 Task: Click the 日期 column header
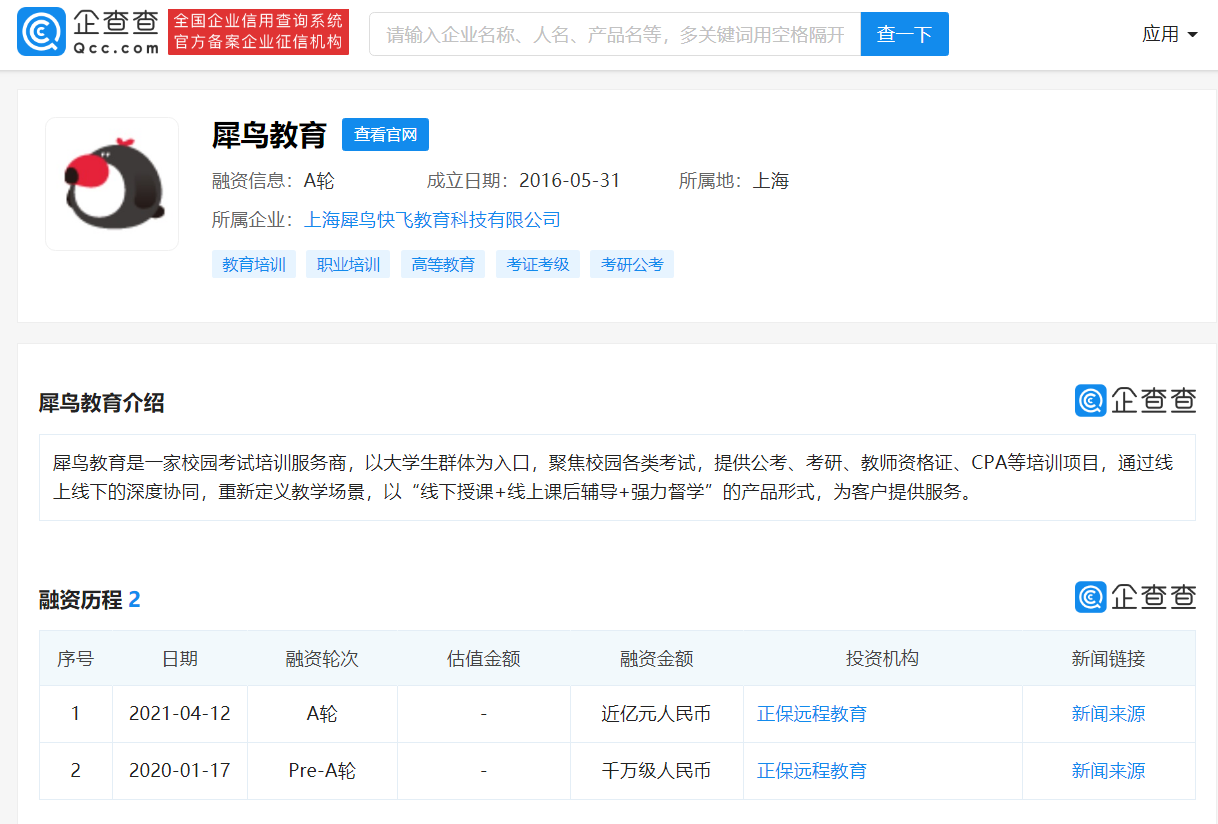pos(180,659)
